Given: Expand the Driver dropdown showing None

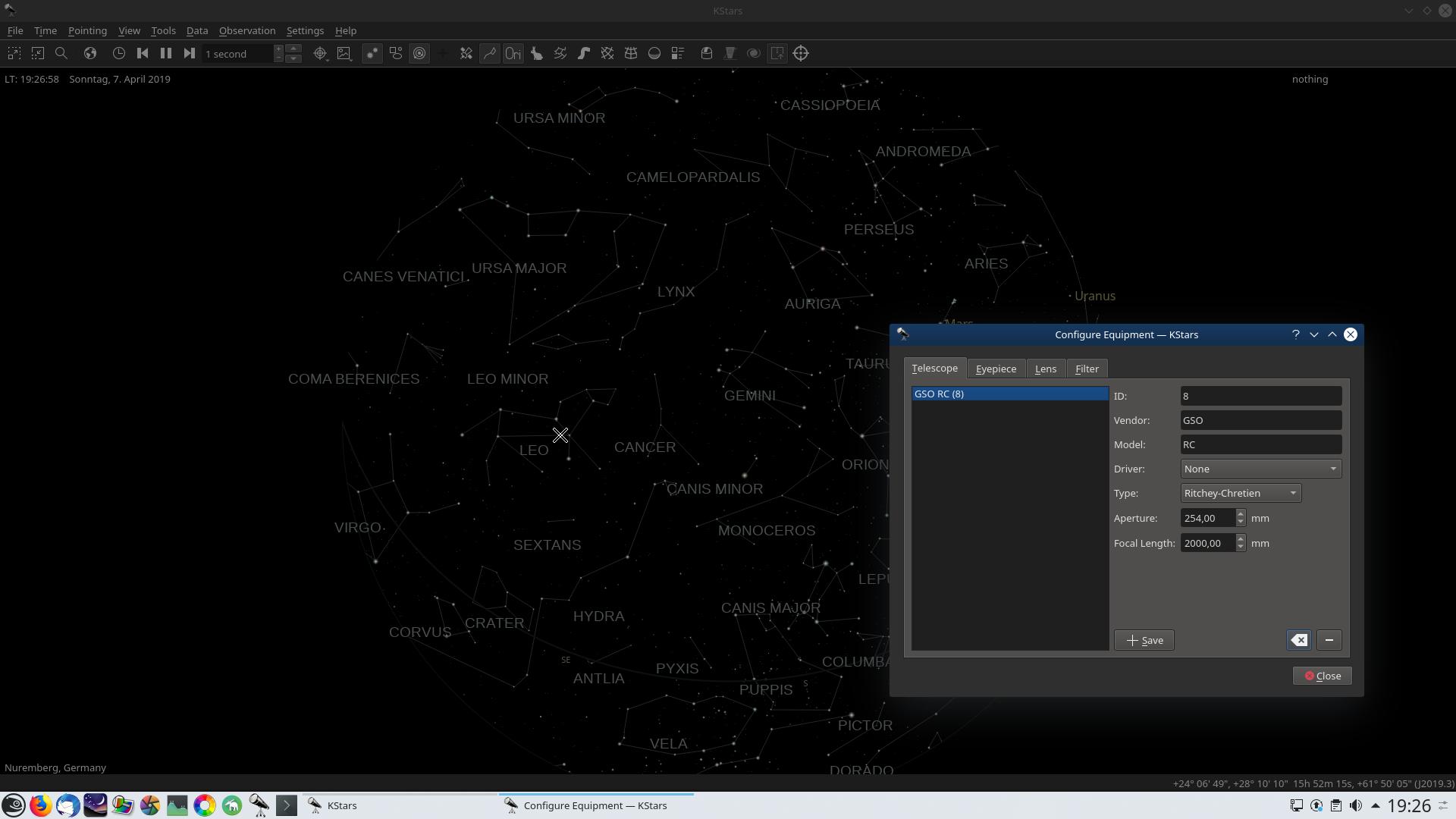Looking at the screenshot, I should point(1260,469).
